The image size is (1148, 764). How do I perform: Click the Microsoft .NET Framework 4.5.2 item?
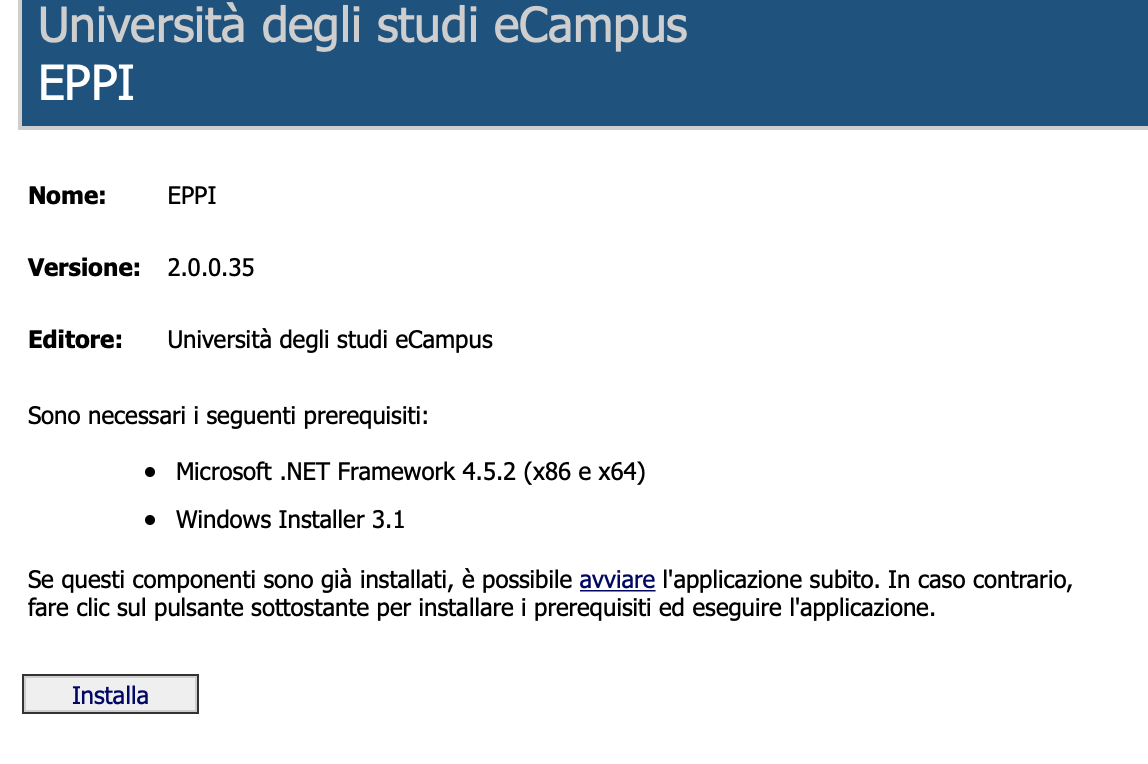(x=346, y=471)
